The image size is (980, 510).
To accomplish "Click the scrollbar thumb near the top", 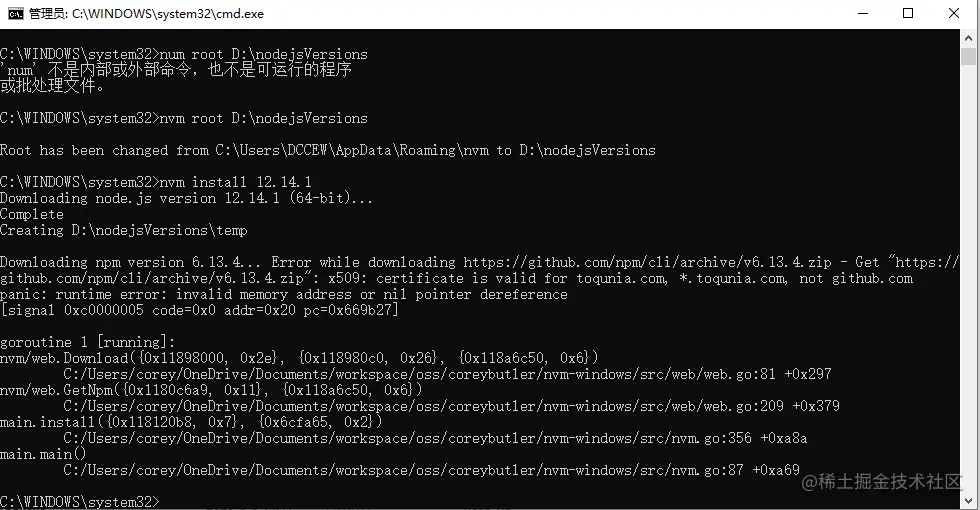I will click(x=969, y=60).
